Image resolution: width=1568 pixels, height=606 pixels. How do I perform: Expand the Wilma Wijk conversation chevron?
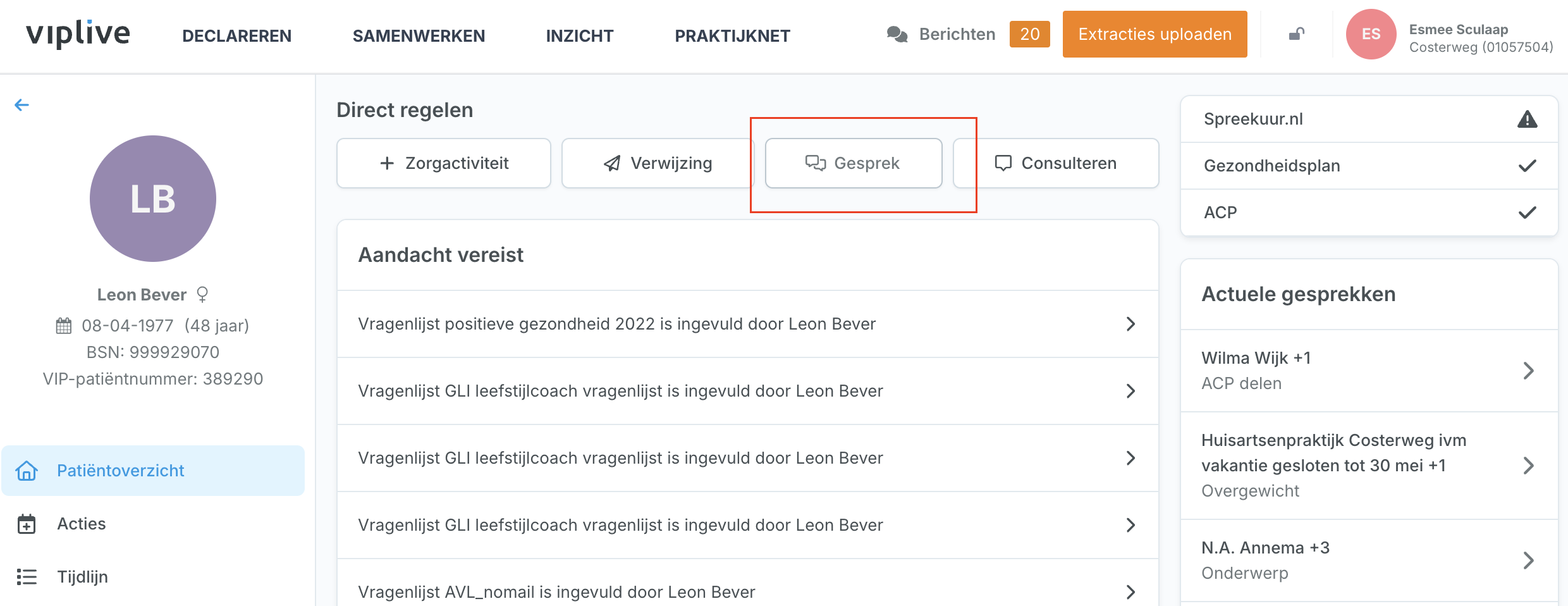[x=1528, y=371]
